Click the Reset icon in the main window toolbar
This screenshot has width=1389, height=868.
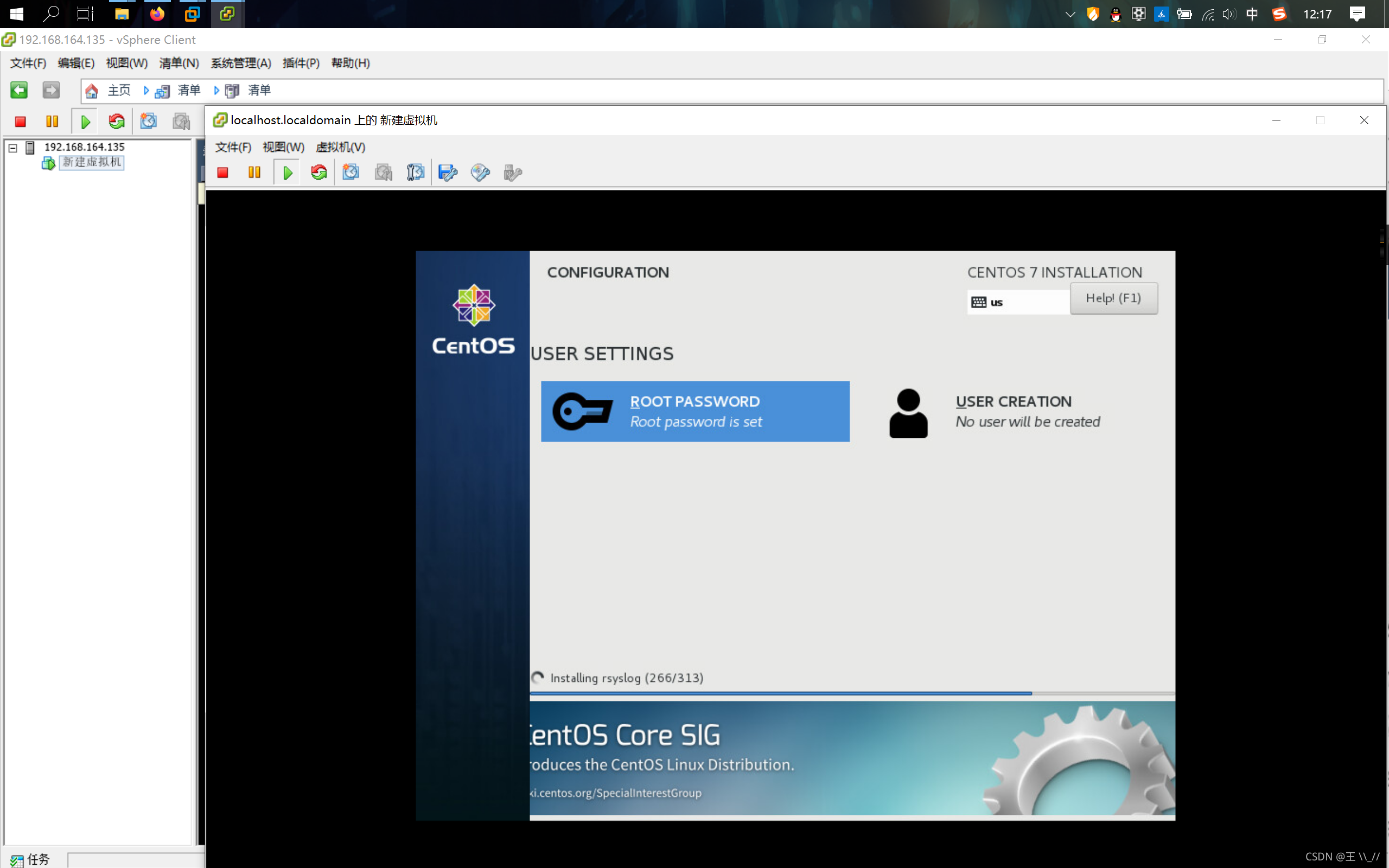pyautogui.click(x=117, y=122)
